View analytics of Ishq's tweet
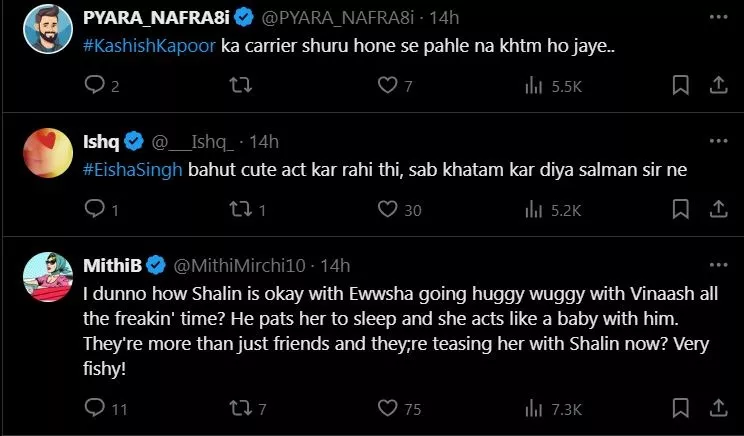 point(534,209)
